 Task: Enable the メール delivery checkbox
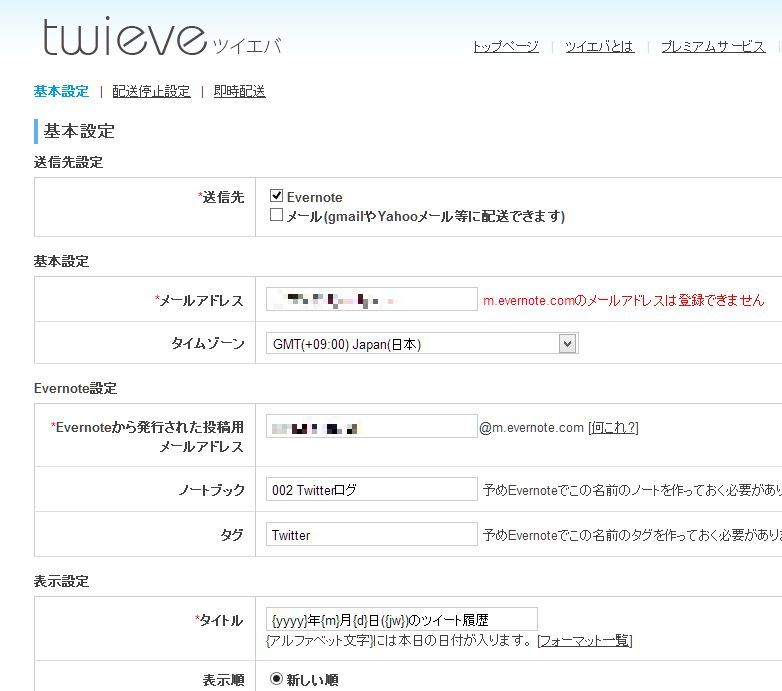coord(276,215)
